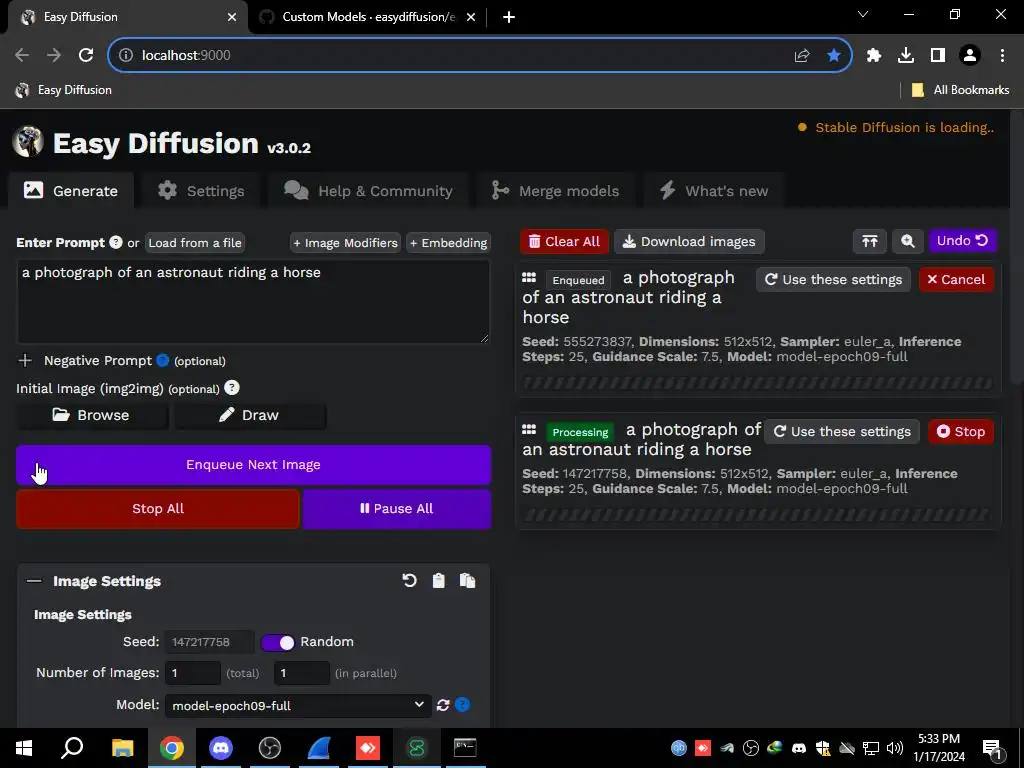Viewport: 1024px width, 768px height.
Task: Browse for an initial image
Action: point(92,415)
